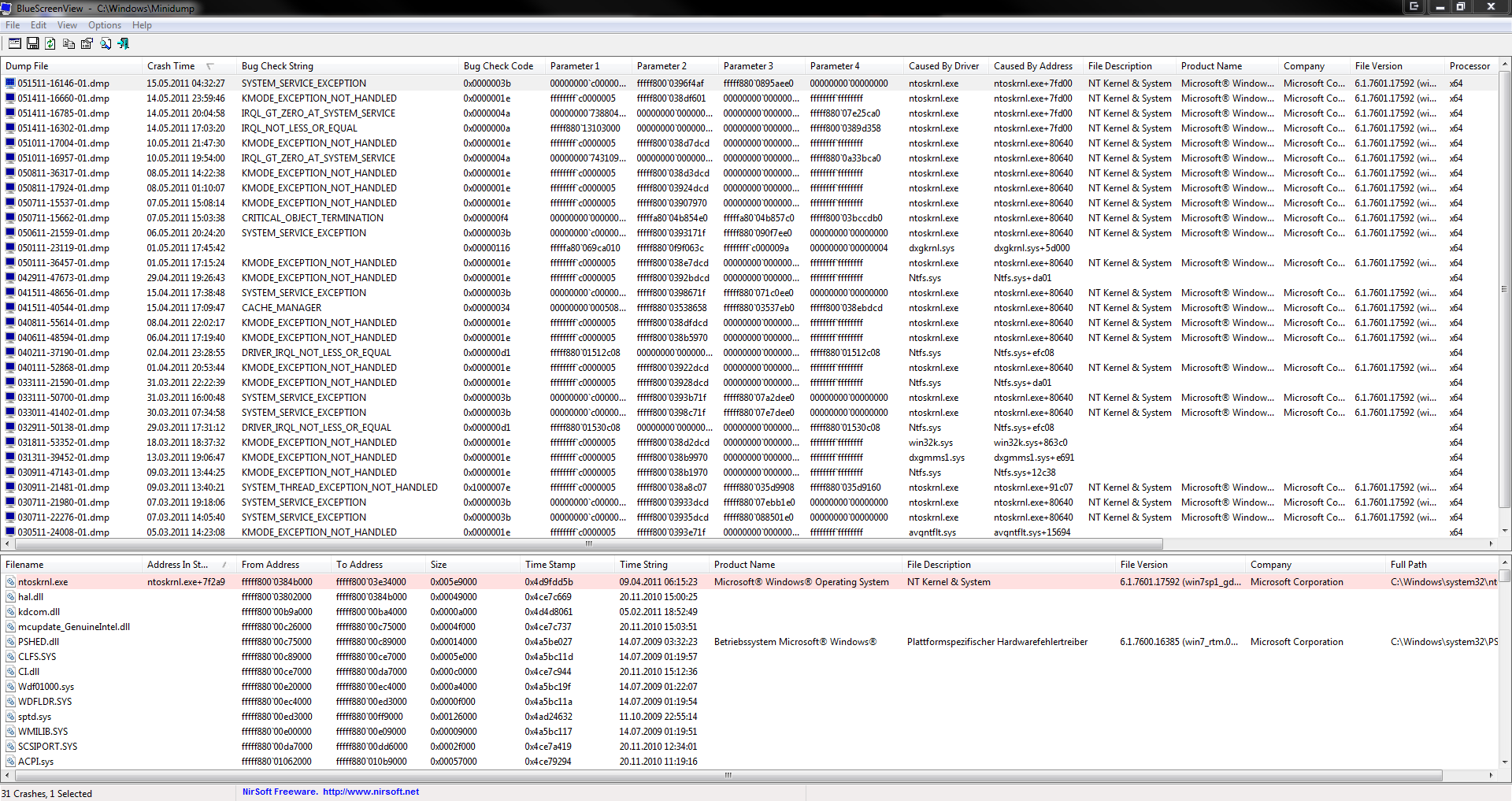1512x801 pixels.
Task: Open the Options menu
Action: pyautogui.click(x=105, y=25)
